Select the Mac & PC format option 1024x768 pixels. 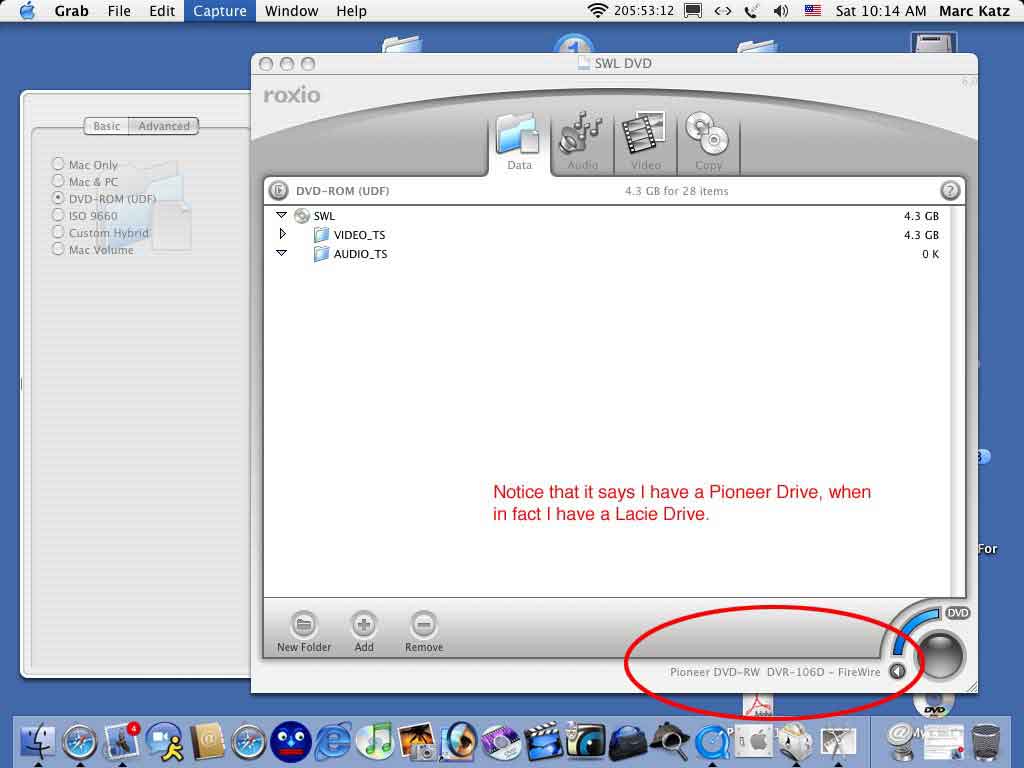[x=58, y=181]
